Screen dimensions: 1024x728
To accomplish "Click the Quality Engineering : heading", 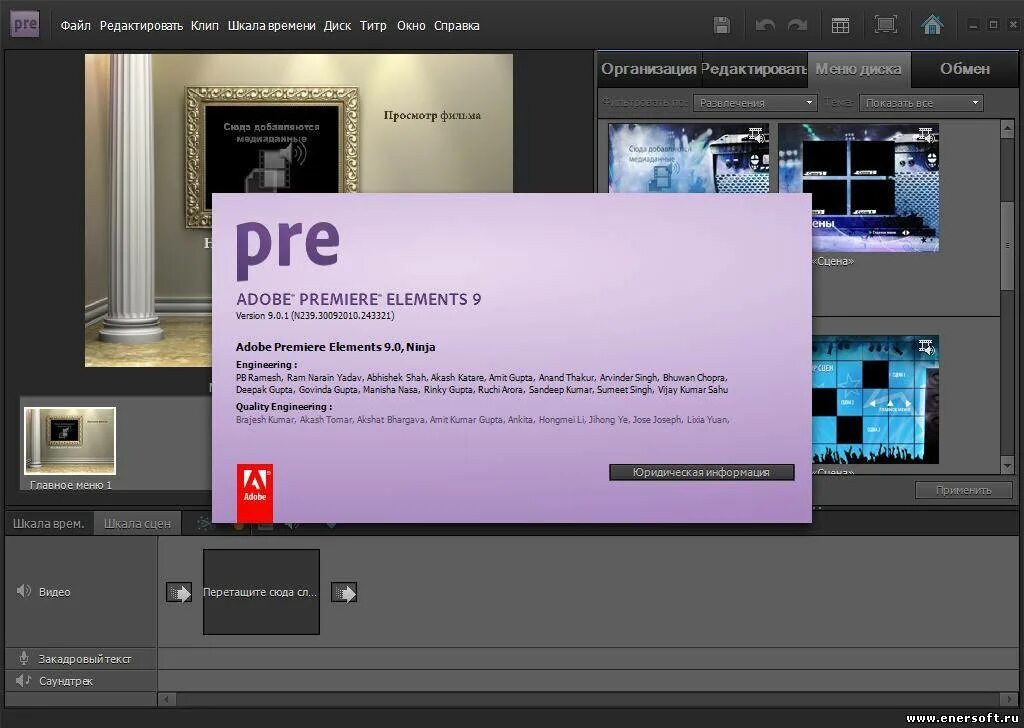I will click(284, 407).
